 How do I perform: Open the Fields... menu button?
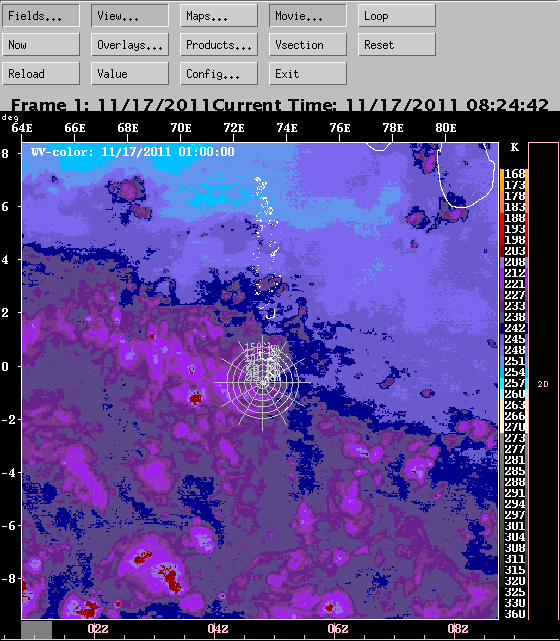click(41, 16)
